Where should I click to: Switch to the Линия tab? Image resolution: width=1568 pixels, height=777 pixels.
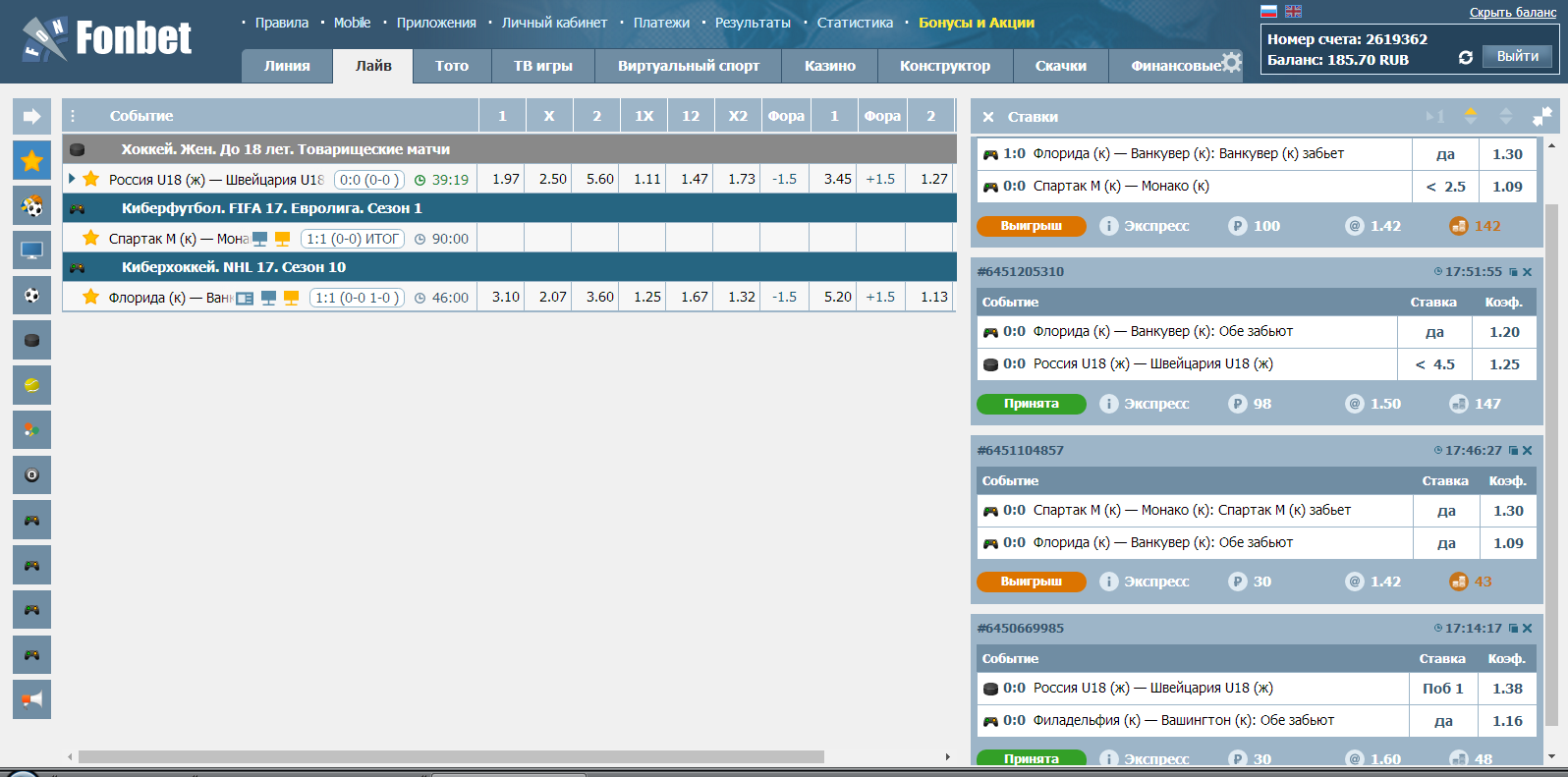pos(287,66)
